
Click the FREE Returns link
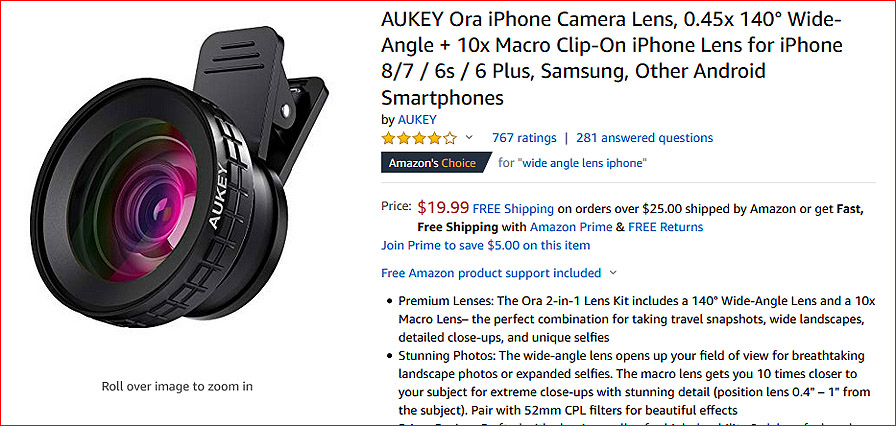tap(666, 227)
